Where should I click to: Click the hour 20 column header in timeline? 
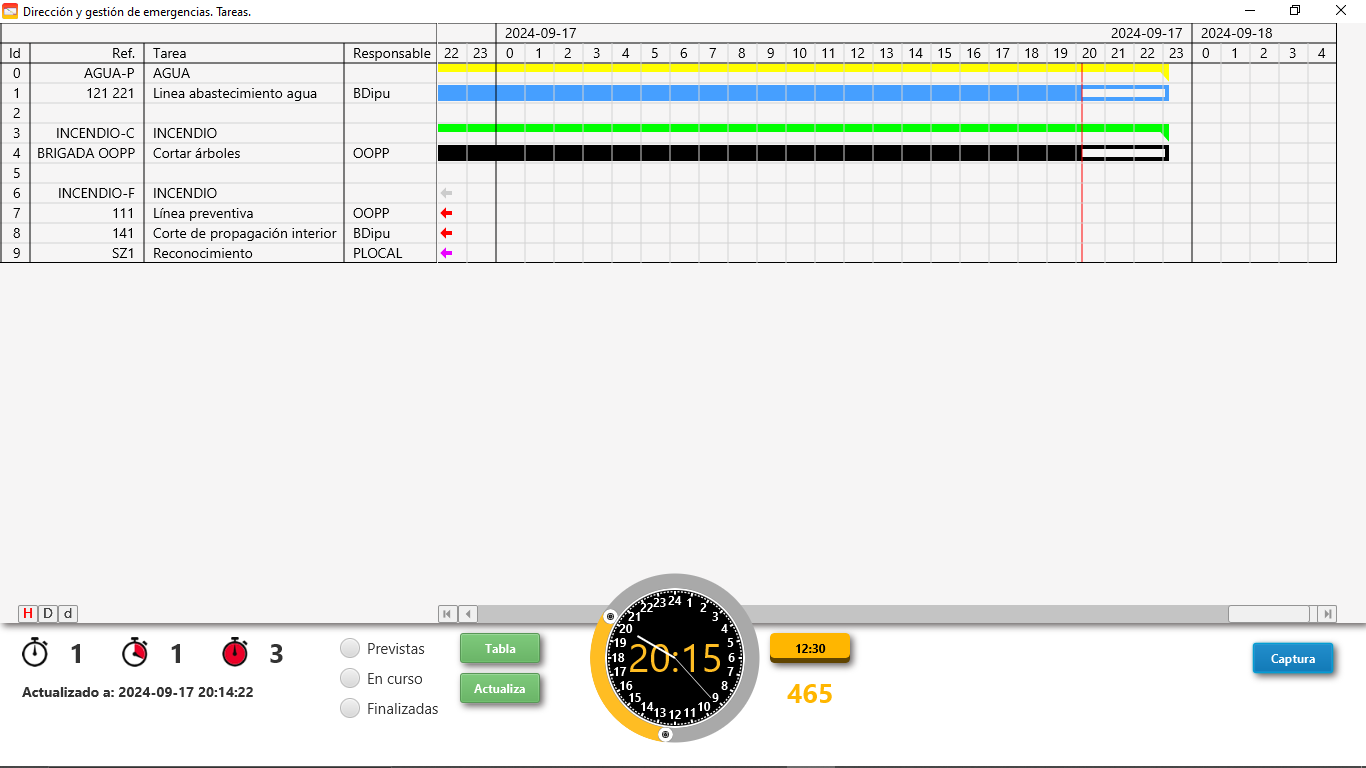(1089, 53)
